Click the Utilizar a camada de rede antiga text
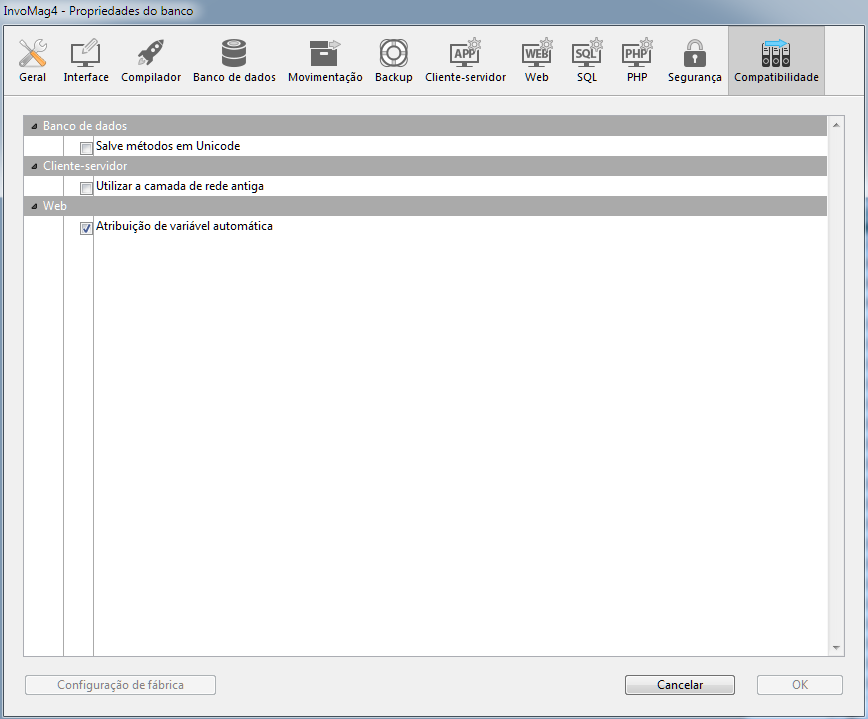The height and width of the screenshot is (719, 868). [x=180, y=186]
